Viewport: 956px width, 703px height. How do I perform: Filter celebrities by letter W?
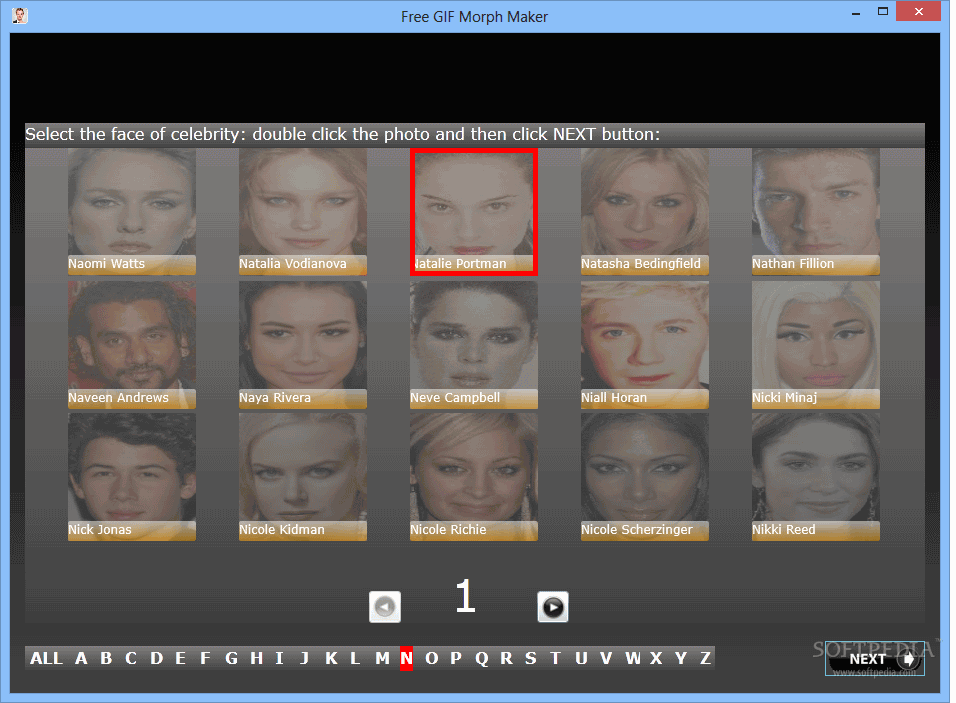point(633,658)
